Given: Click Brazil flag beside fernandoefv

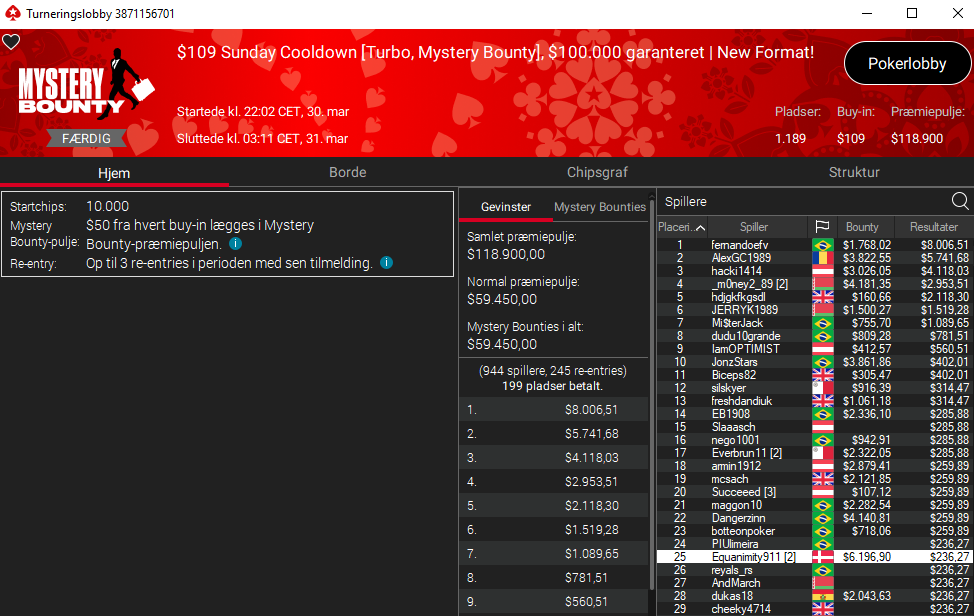Looking at the screenshot, I should click(822, 245).
